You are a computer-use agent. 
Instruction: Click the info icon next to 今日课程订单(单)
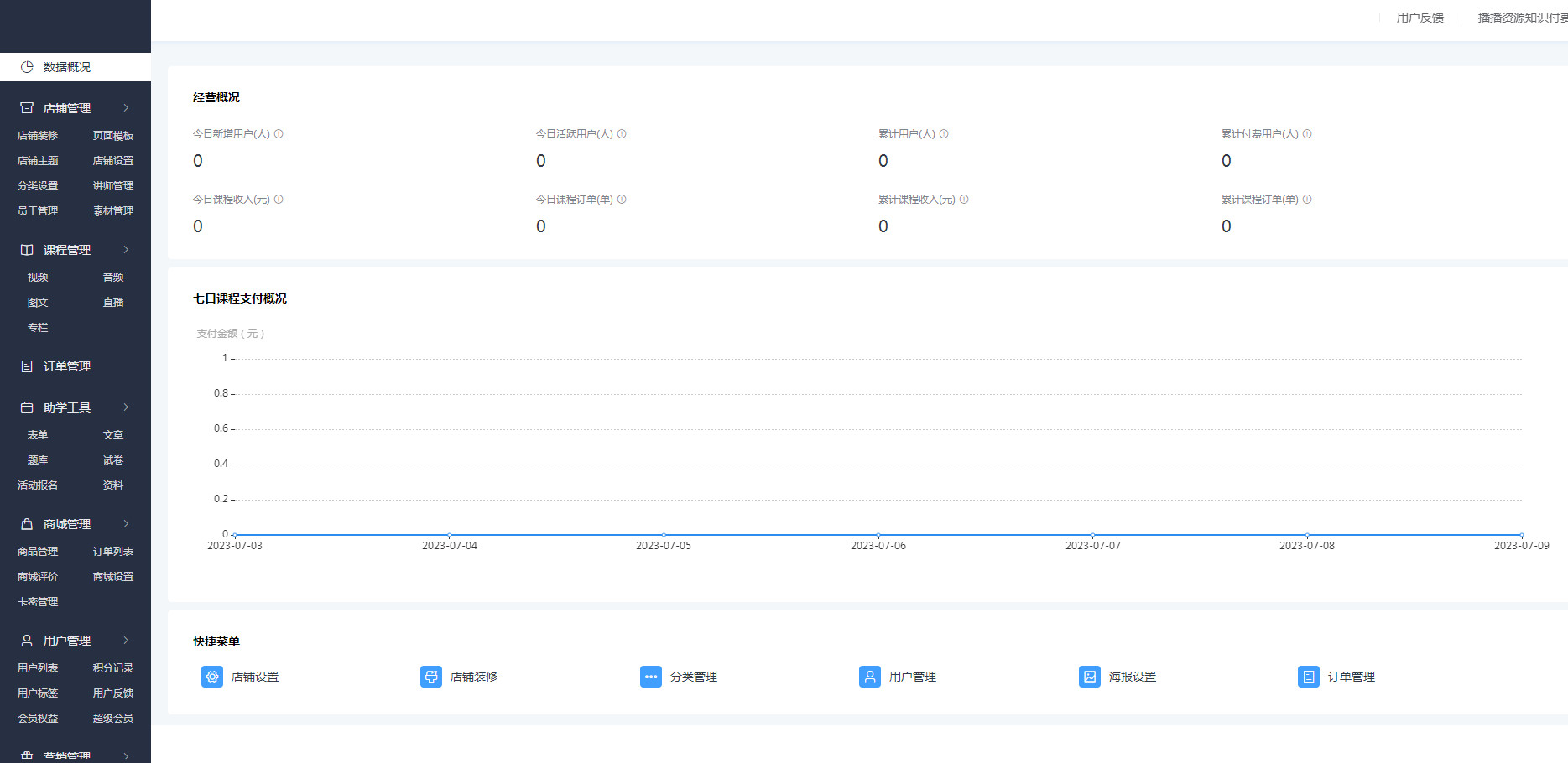(x=622, y=200)
